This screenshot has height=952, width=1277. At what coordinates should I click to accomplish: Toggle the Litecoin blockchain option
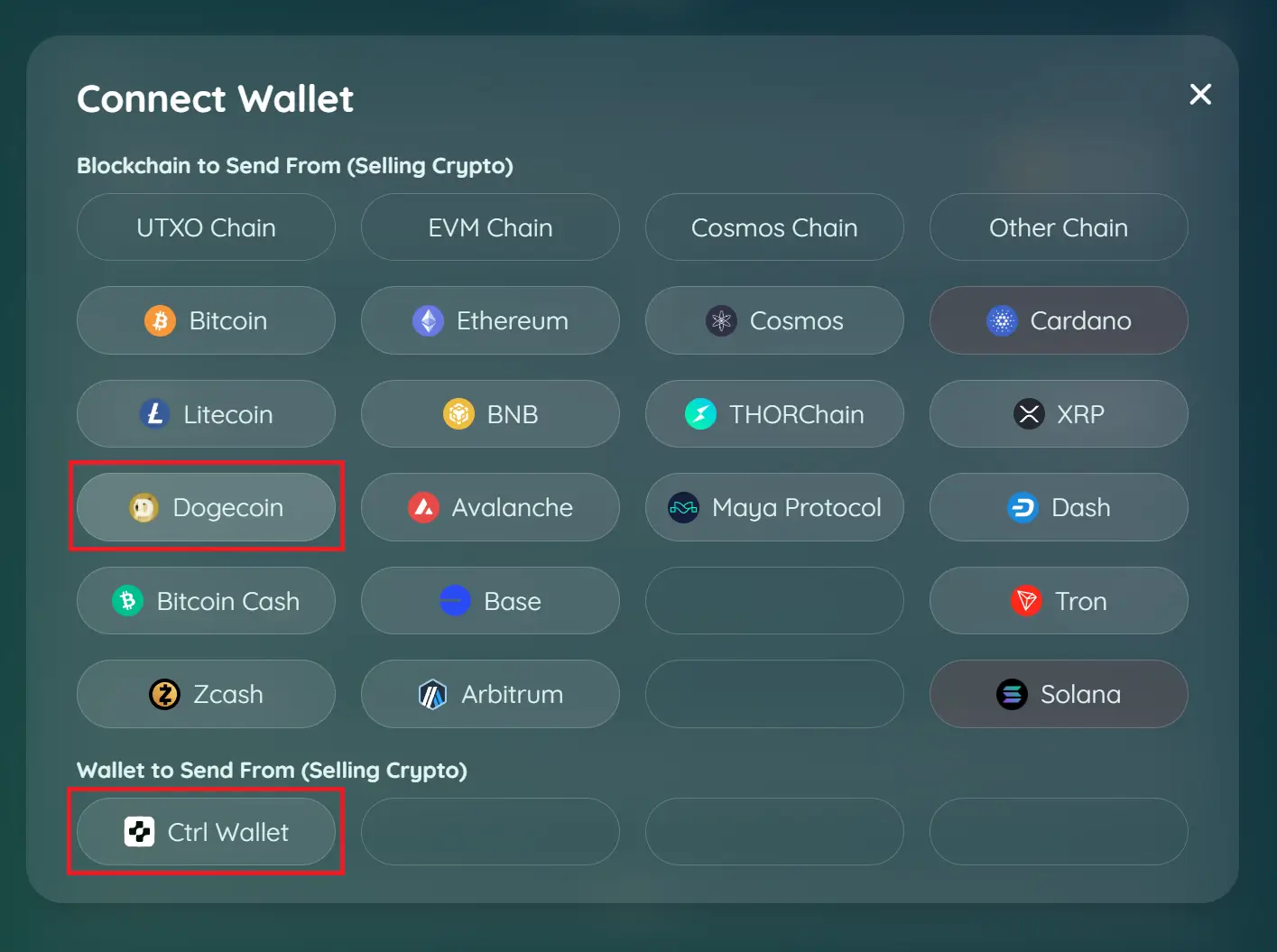[206, 414]
